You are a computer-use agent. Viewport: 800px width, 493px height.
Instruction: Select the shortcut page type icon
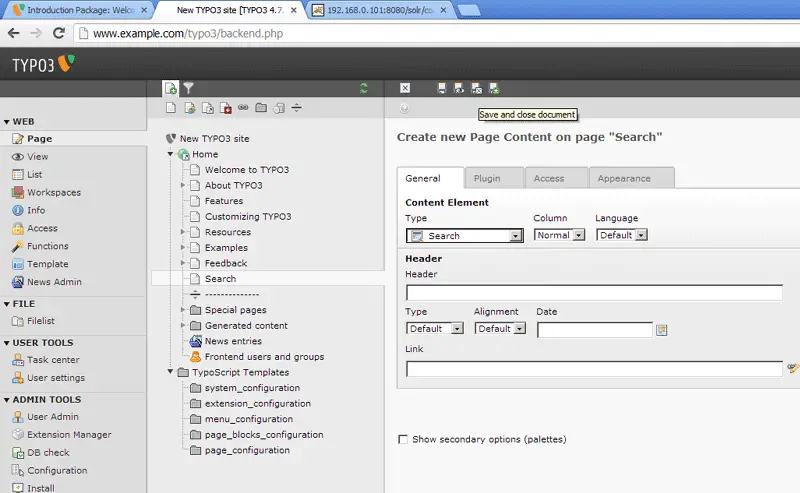pyautogui.click(x=208, y=108)
